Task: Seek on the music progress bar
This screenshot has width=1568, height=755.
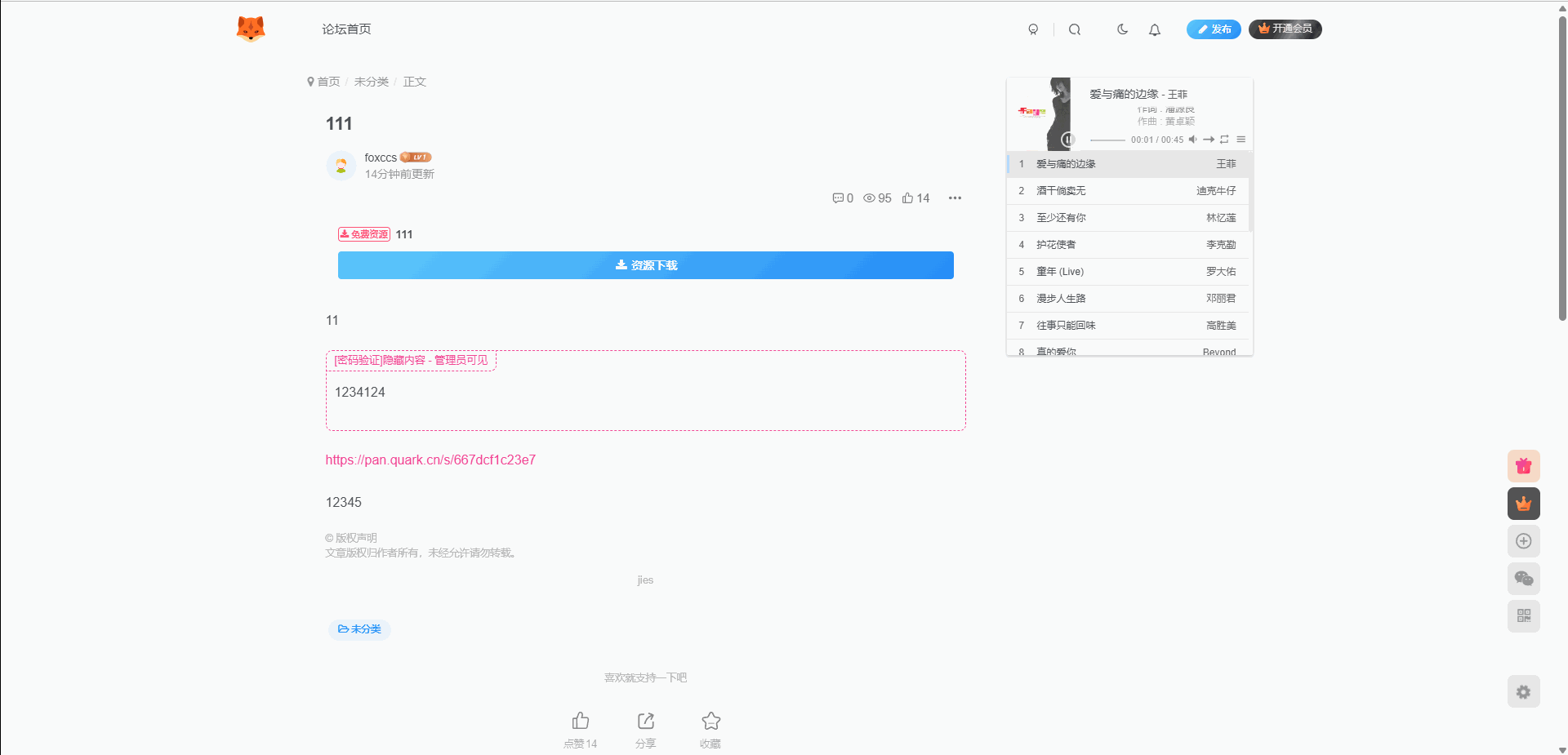Action: [x=1107, y=140]
